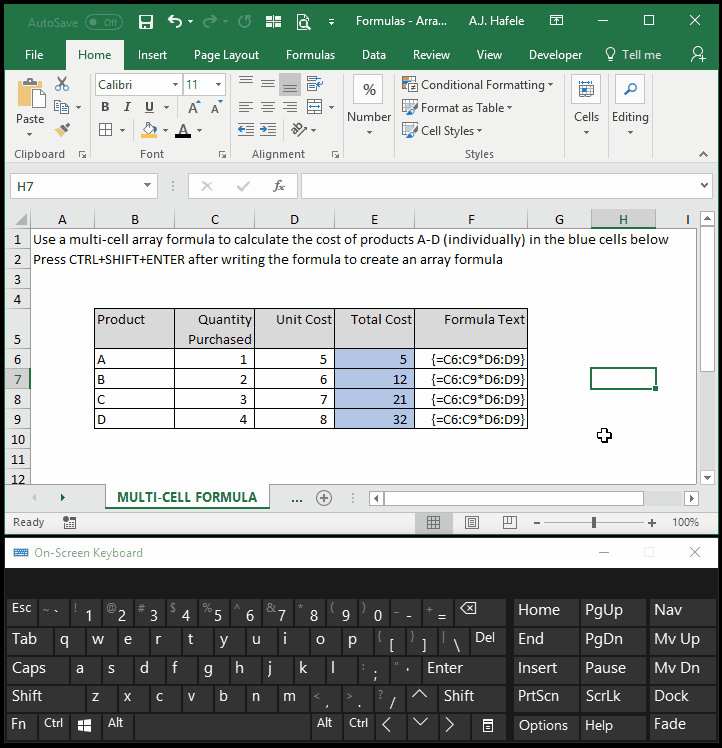
Task: Switch to Page Break Preview
Action: (x=510, y=522)
